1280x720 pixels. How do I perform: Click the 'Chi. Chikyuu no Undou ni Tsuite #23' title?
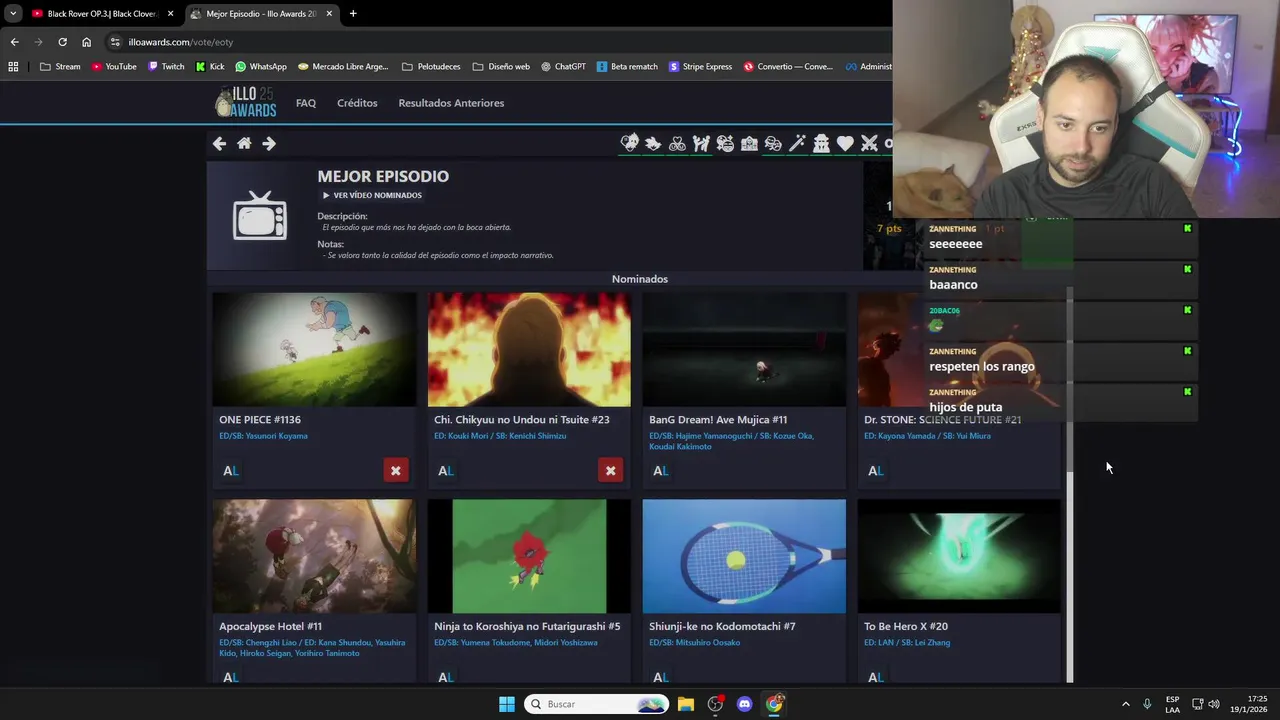pos(522,420)
